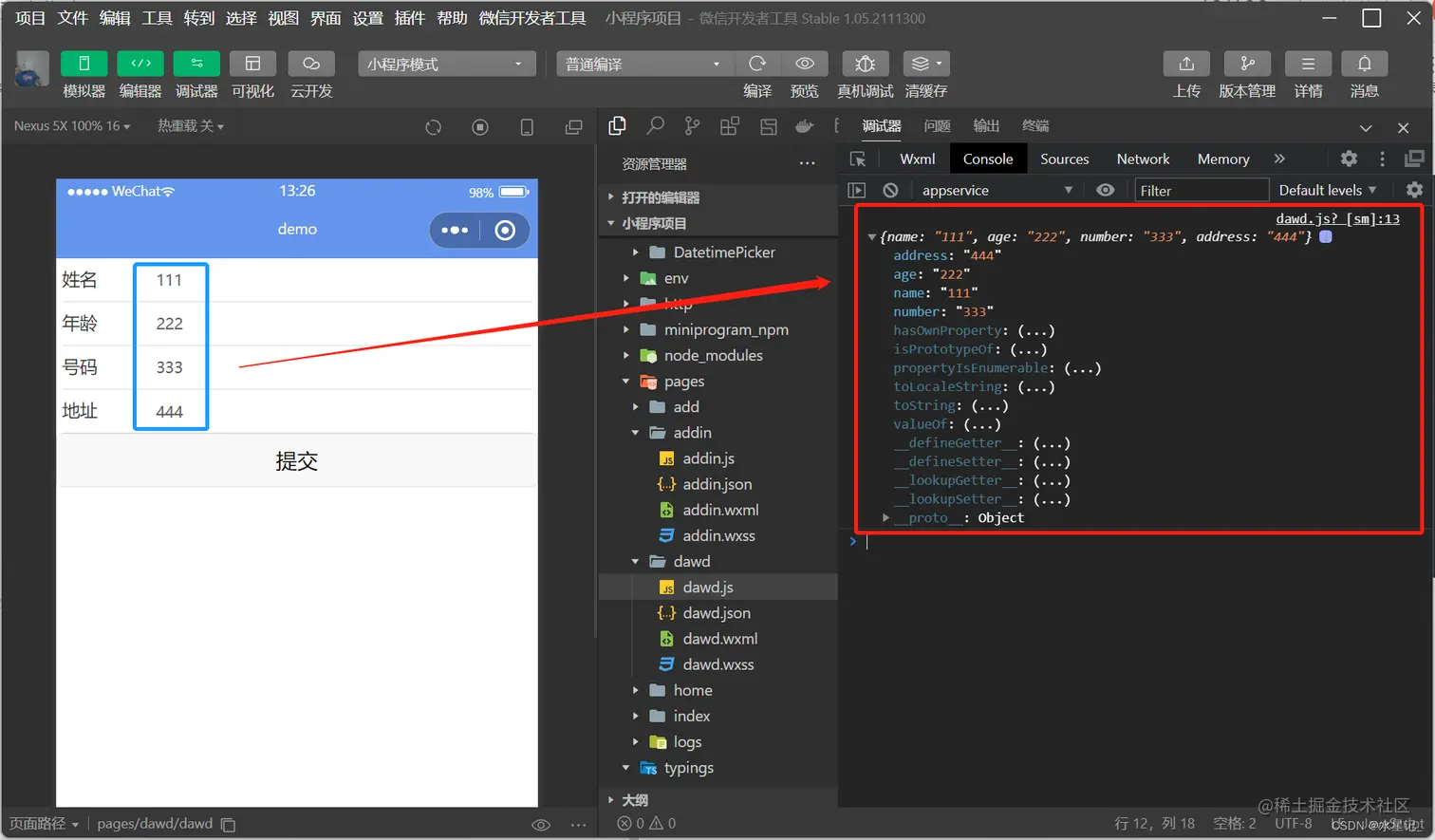
Task: Click the simulator refresh icon
Action: click(434, 127)
